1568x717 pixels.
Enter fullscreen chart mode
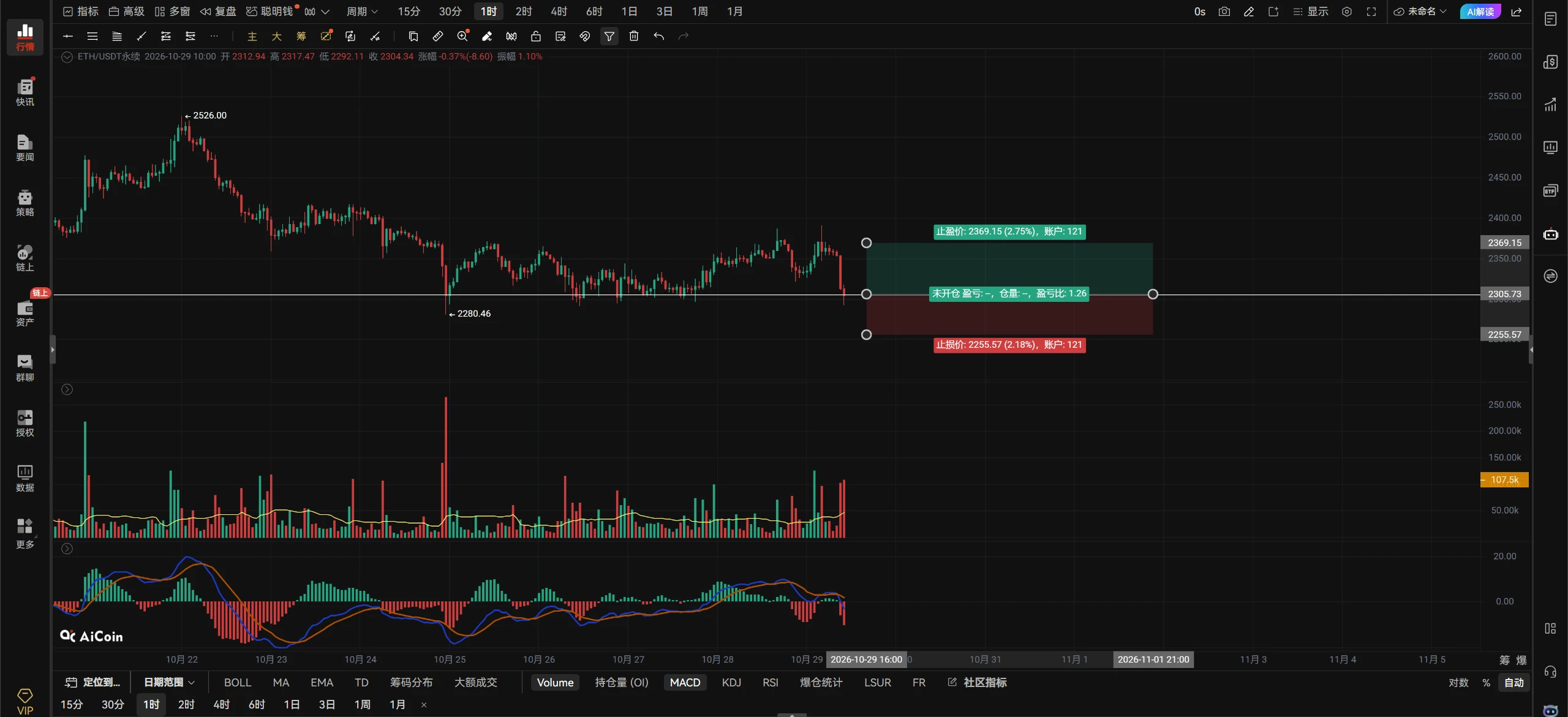(x=1371, y=12)
